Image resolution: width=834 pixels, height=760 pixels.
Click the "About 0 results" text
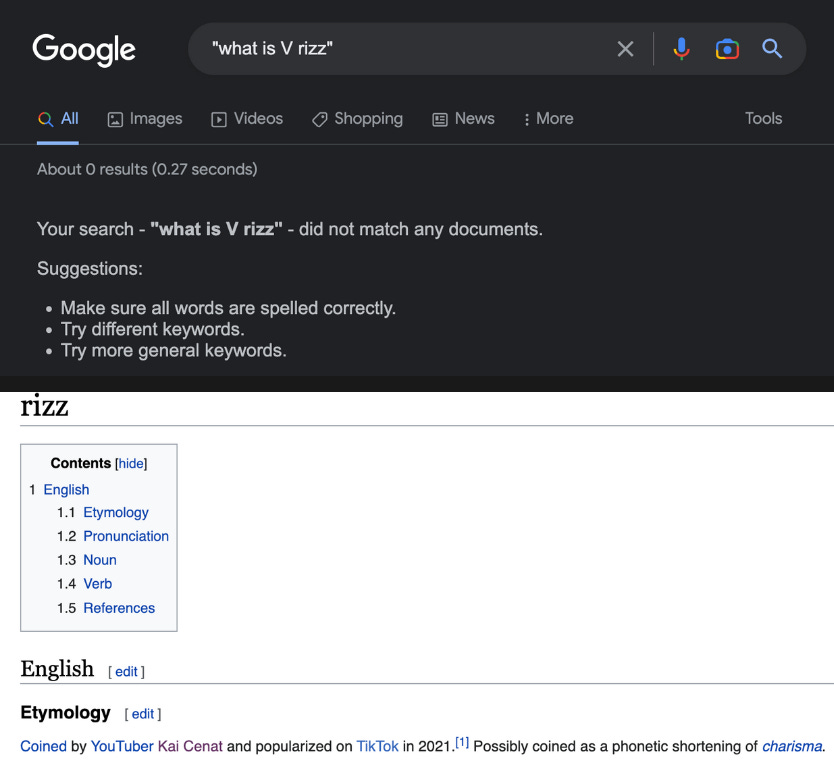point(147,169)
